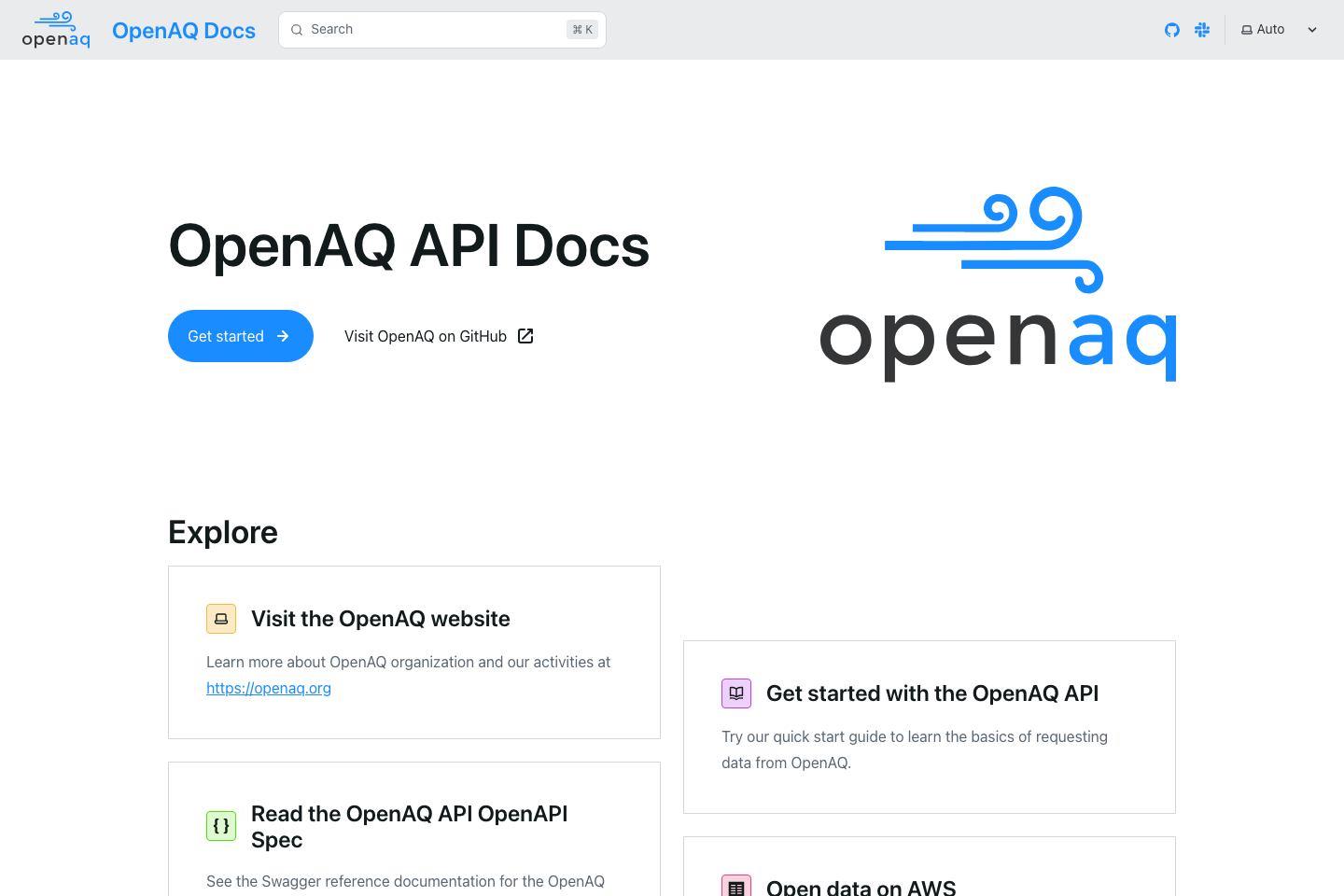Click the OpenAQ Docs header title
Screen dimensions: 1344x896
tap(183, 30)
